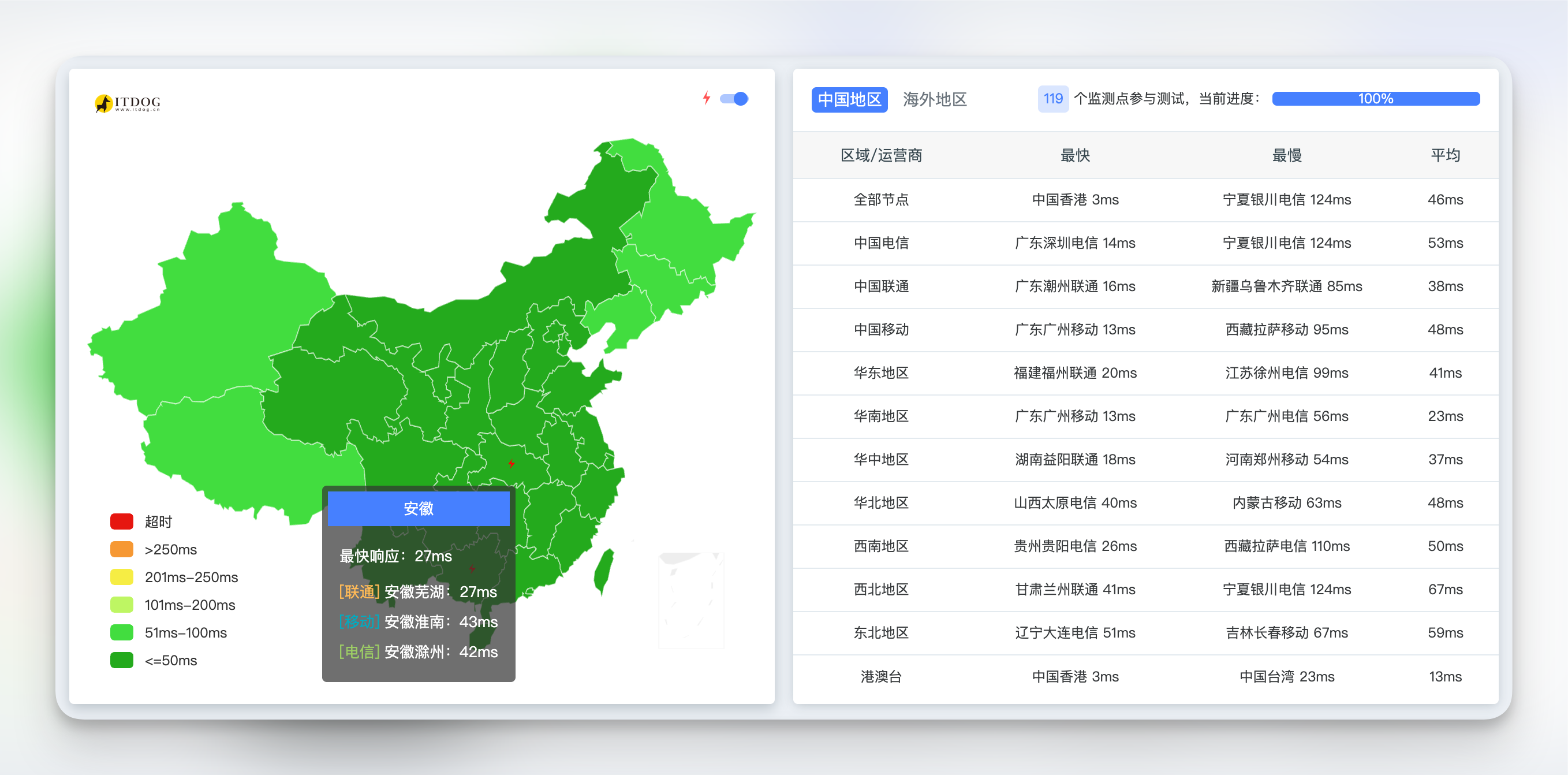Click 西藏拉萨电信 110ms cell
1568x775 pixels.
1287,546
